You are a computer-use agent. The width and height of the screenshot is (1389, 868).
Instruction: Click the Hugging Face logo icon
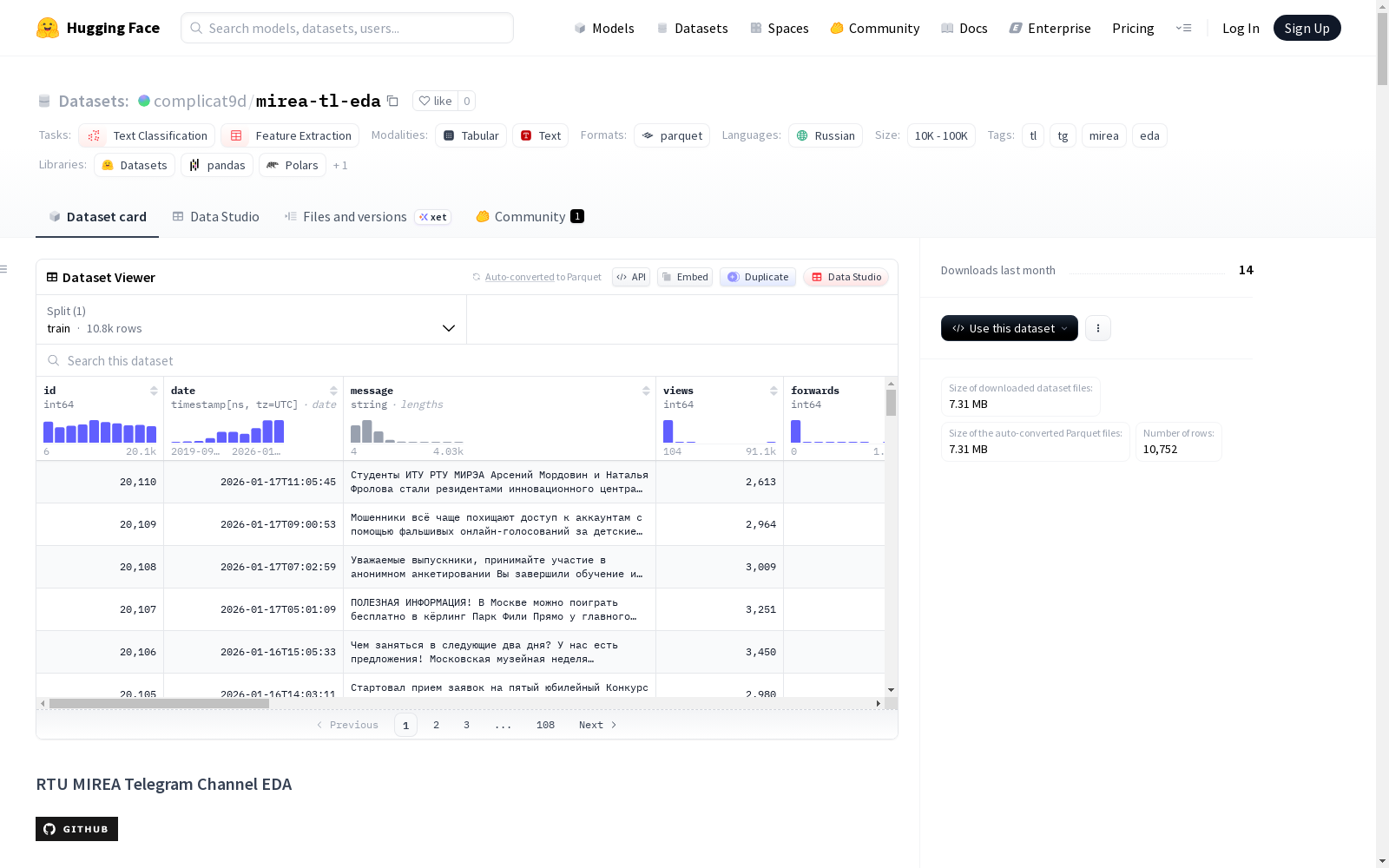coord(48,28)
